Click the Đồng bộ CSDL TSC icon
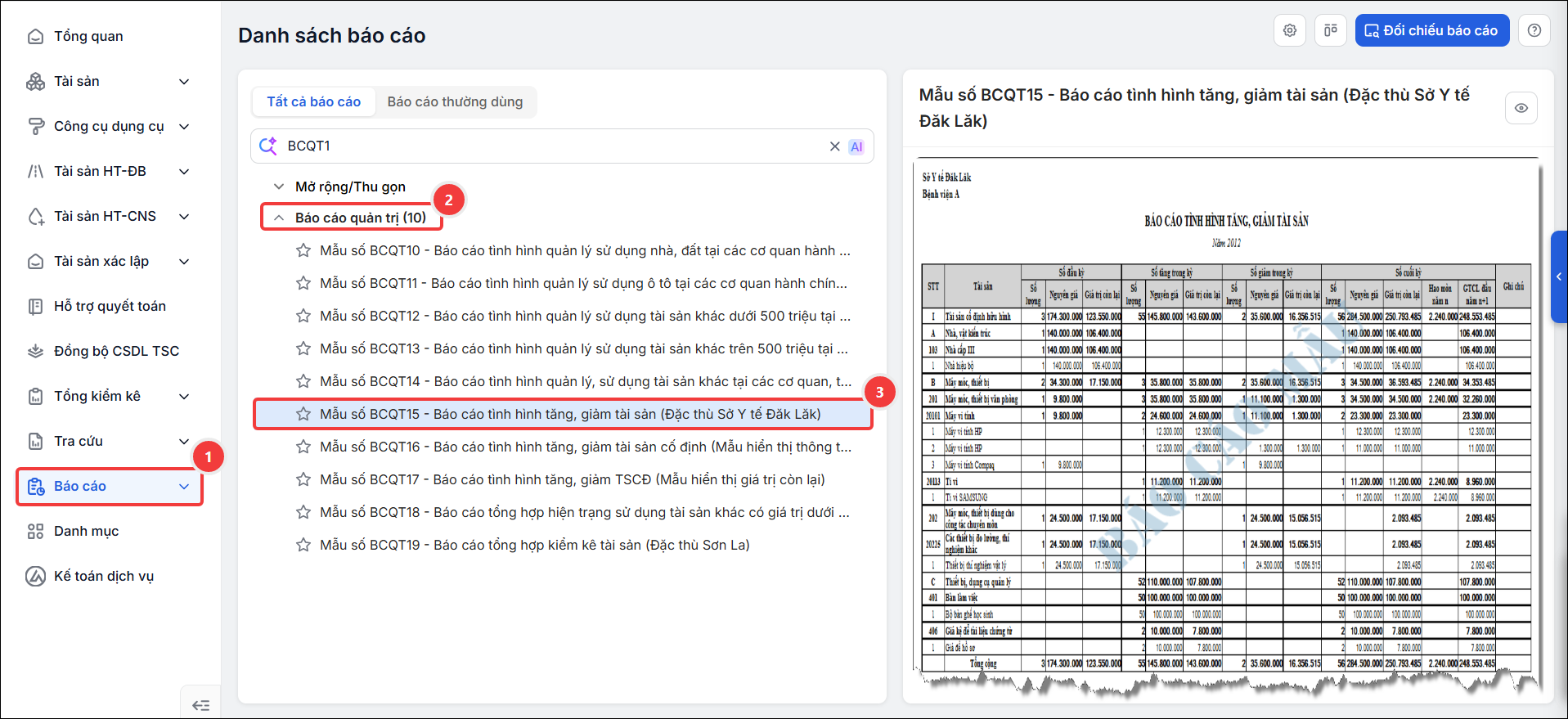This screenshot has width=1568, height=719. (35, 351)
